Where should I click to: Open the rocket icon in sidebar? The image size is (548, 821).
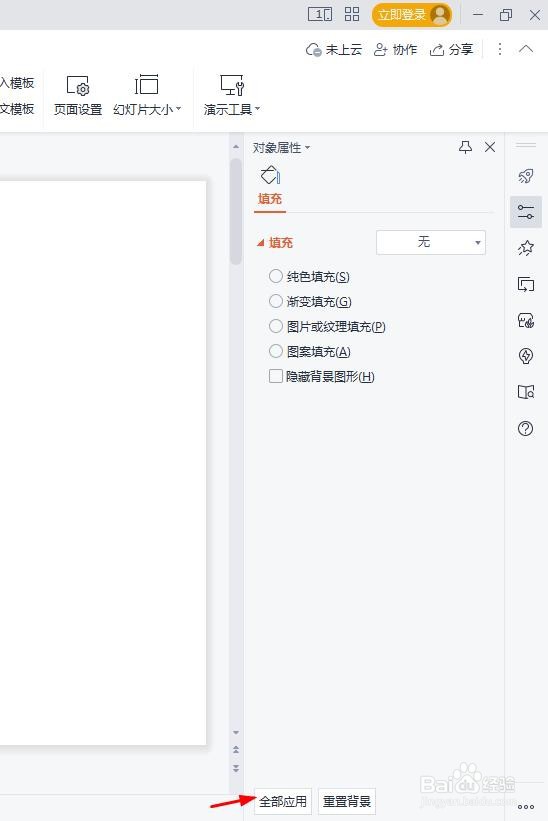pos(525,176)
